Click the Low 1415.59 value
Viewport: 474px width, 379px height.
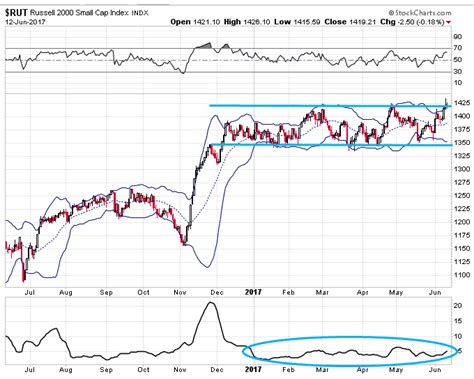click(297, 22)
